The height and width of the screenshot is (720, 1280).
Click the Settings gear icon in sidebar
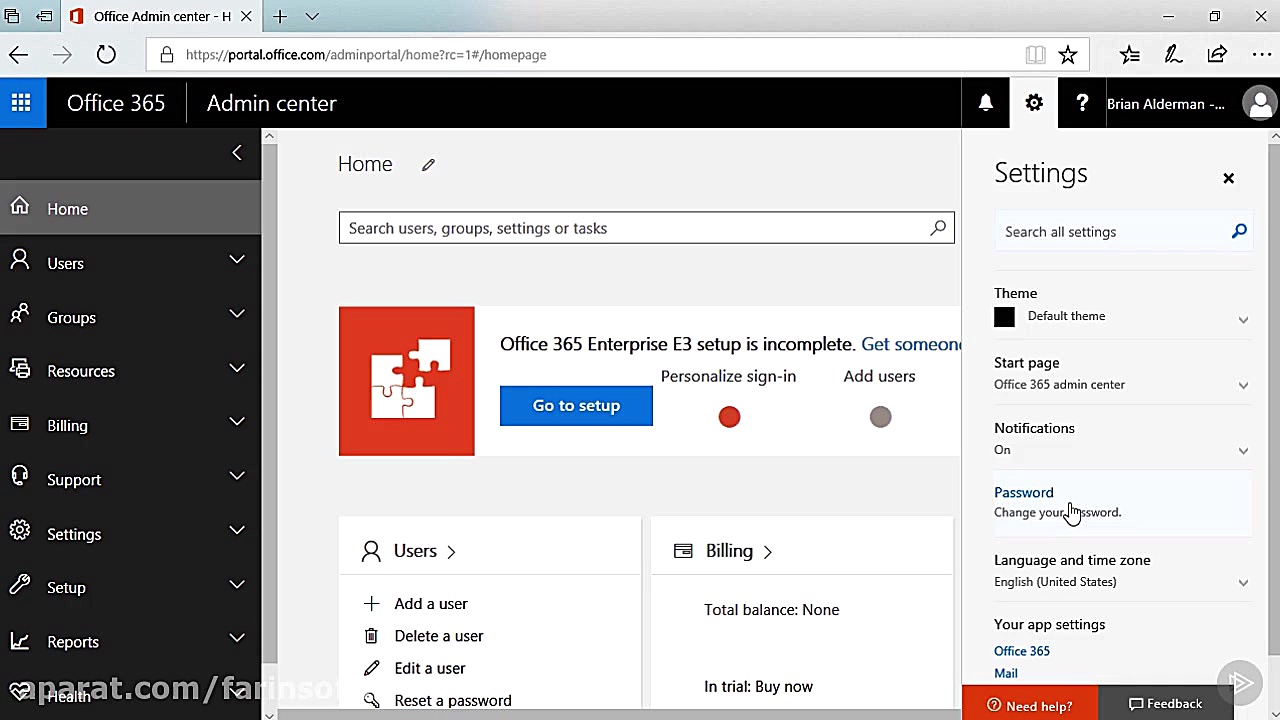pos(19,532)
